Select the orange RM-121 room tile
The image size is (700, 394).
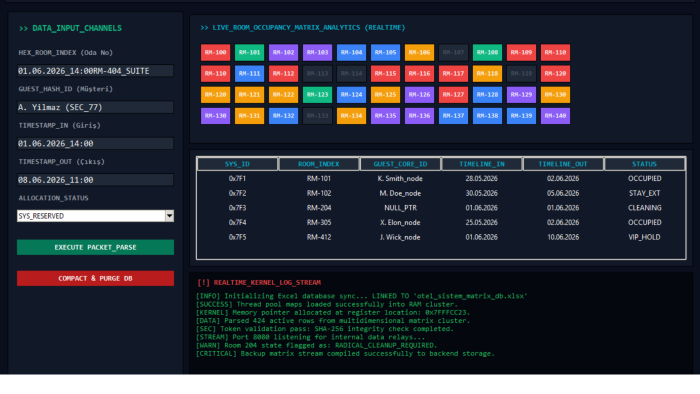coord(250,95)
